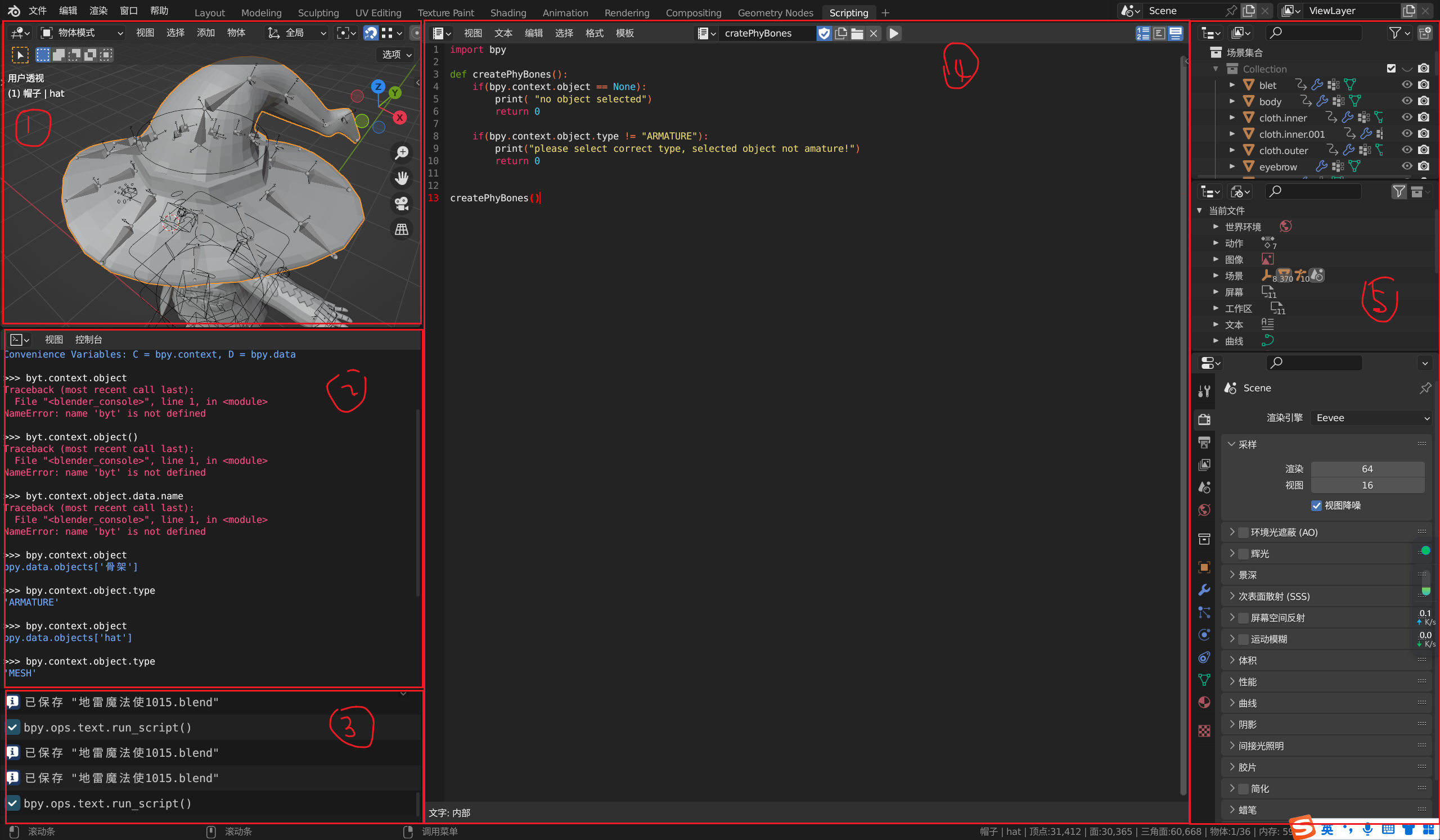
Task: Unlink the cratePhyBones text datablock
Action: [x=873, y=33]
